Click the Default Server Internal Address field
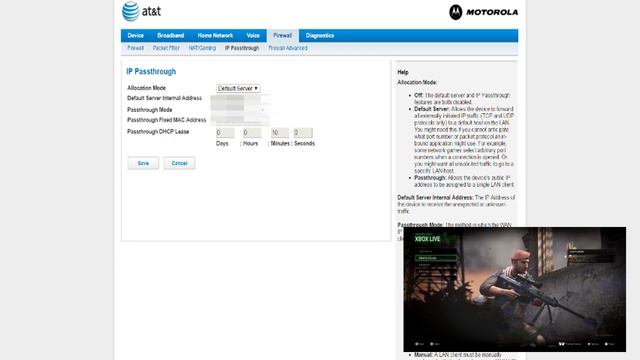 [240, 98]
